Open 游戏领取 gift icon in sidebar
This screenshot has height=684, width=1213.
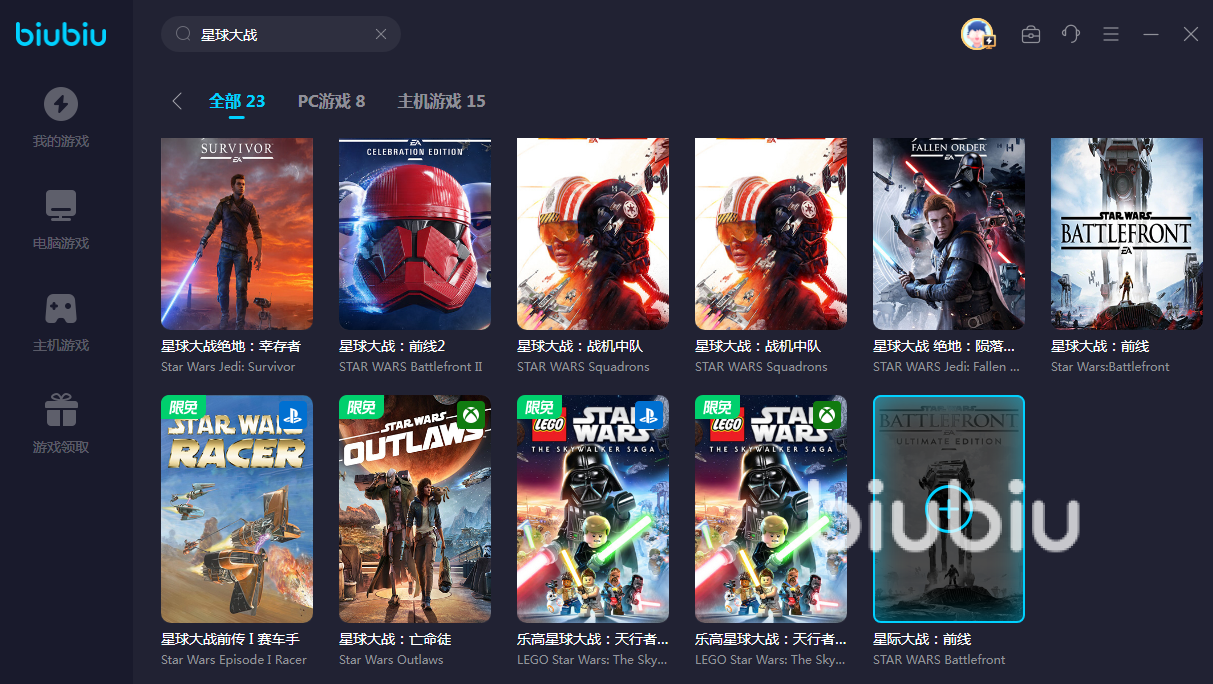coord(61,410)
